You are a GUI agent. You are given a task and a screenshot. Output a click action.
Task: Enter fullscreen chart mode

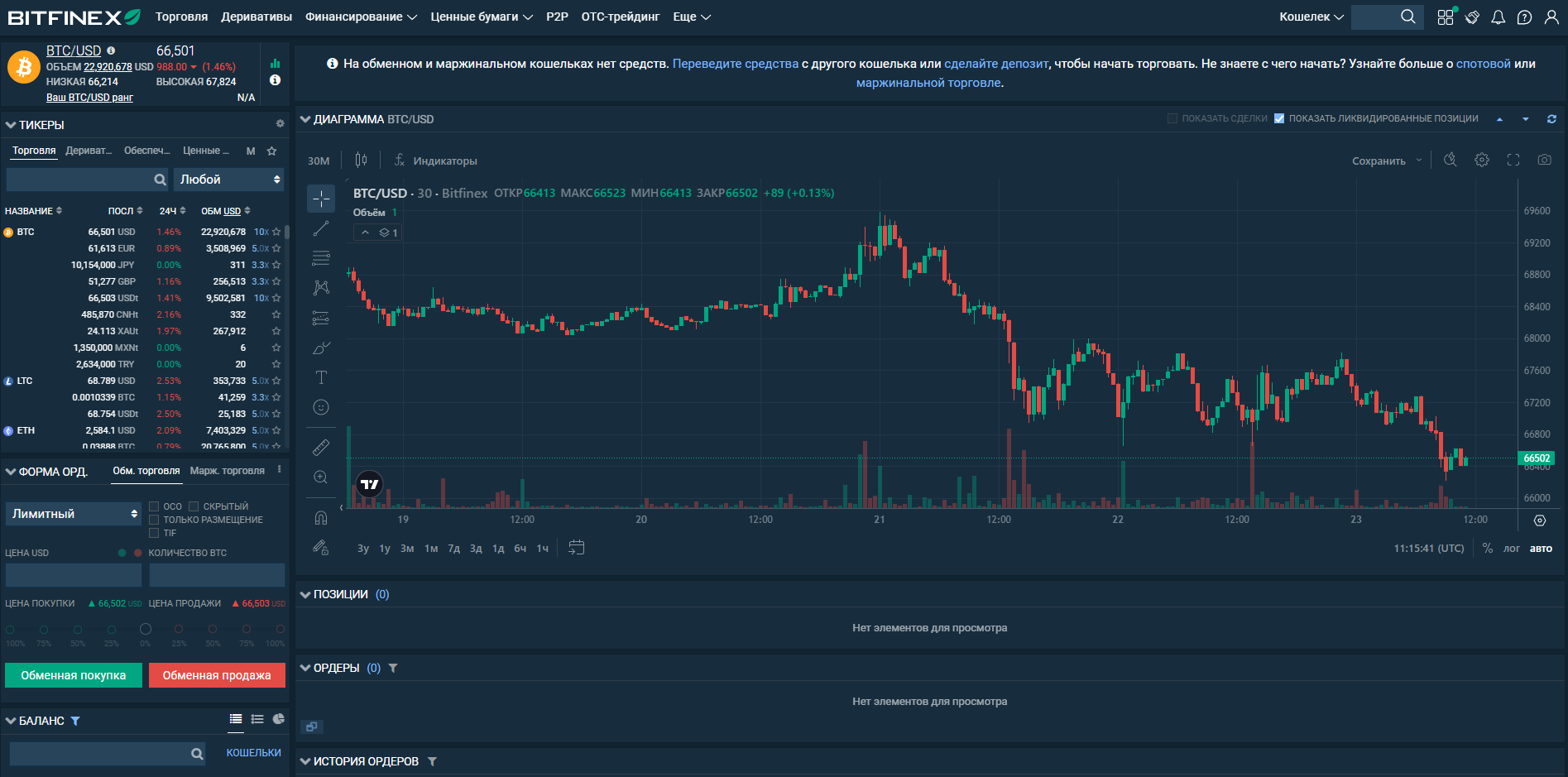point(1513,160)
